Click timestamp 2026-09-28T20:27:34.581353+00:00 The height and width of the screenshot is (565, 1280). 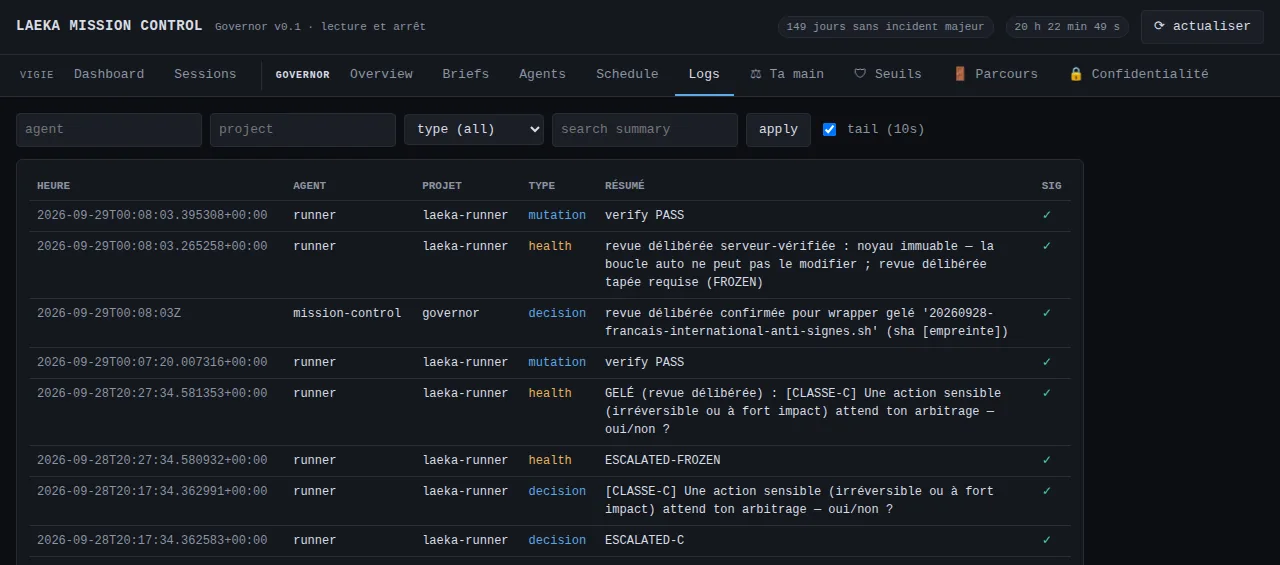click(x=152, y=393)
